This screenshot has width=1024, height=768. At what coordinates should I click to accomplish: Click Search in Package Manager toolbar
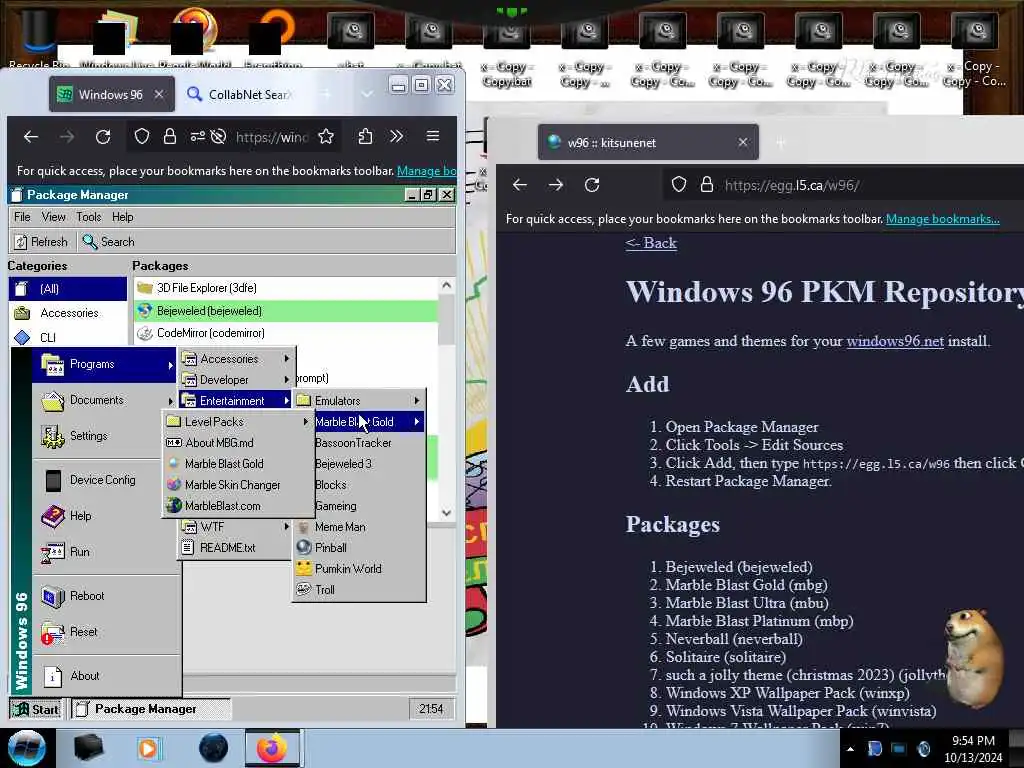point(108,242)
